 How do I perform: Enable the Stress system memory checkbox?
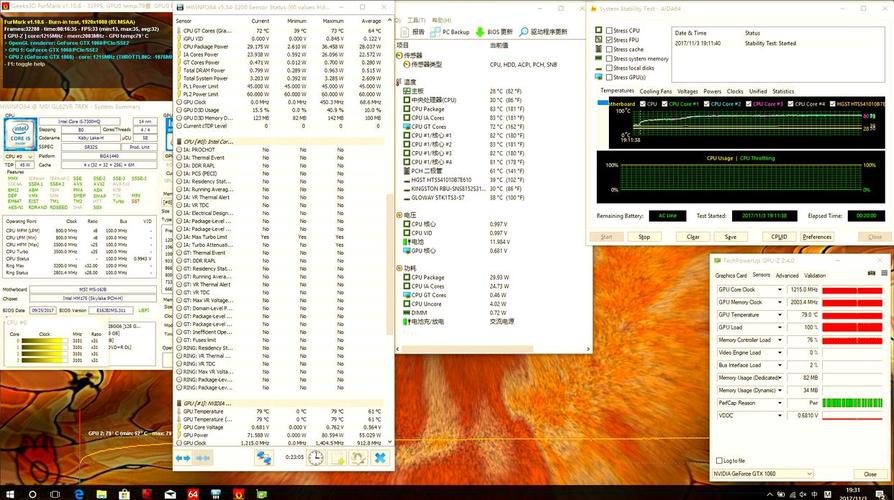[609, 58]
